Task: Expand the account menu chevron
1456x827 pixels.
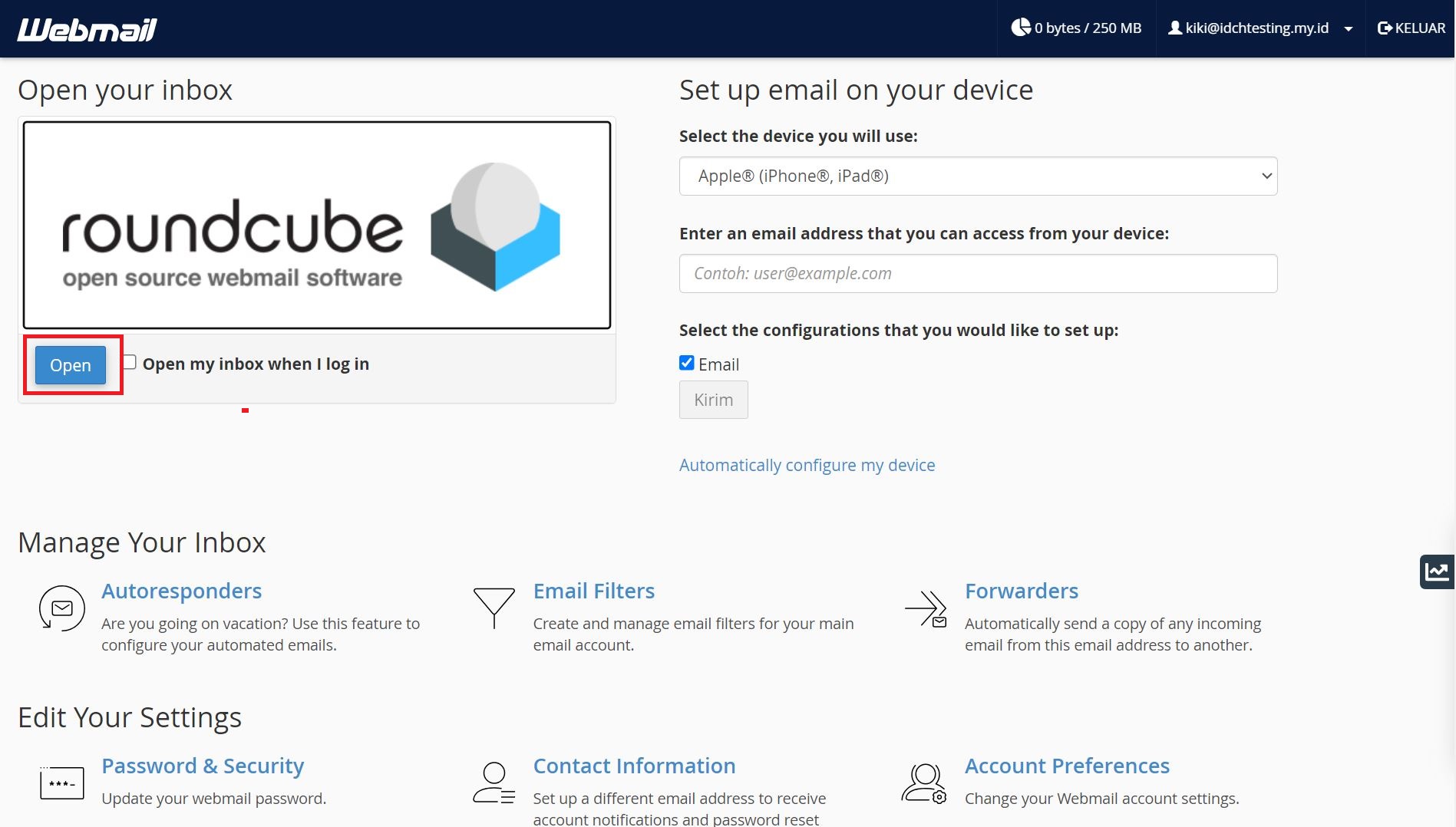Action: pyautogui.click(x=1349, y=28)
